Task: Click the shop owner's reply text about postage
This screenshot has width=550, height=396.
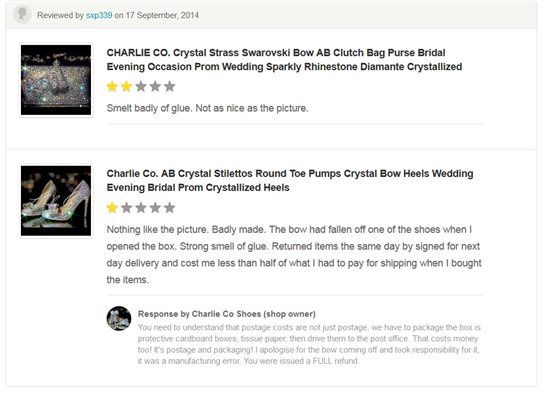Action: (309, 344)
